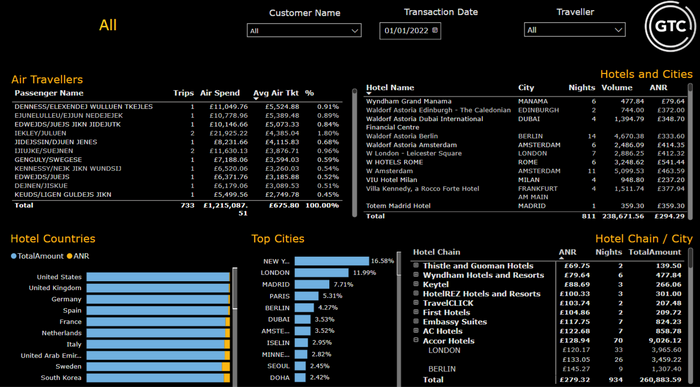Expand the Embassy Suites chain row
The width and height of the screenshot is (700, 387).
(x=416, y=321)
